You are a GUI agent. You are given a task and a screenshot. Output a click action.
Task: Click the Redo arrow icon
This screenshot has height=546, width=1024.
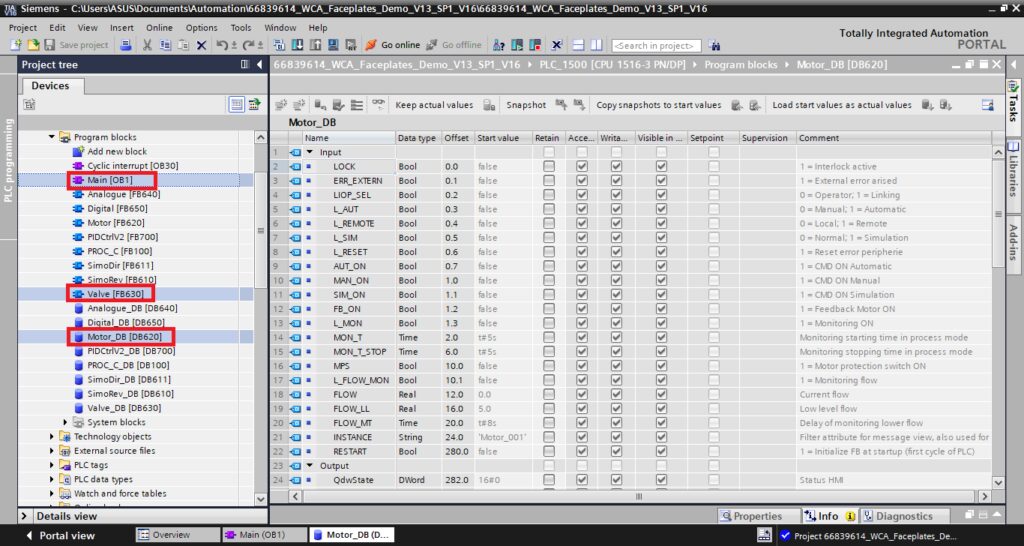click(248, 45)
